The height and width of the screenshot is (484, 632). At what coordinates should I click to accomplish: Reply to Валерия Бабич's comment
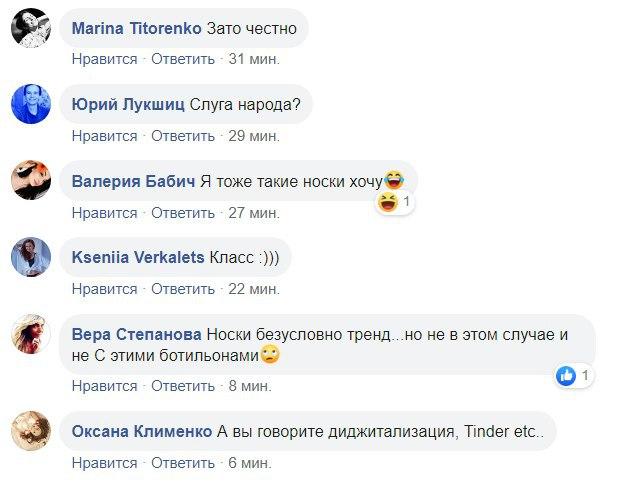(x=183, y=213)
